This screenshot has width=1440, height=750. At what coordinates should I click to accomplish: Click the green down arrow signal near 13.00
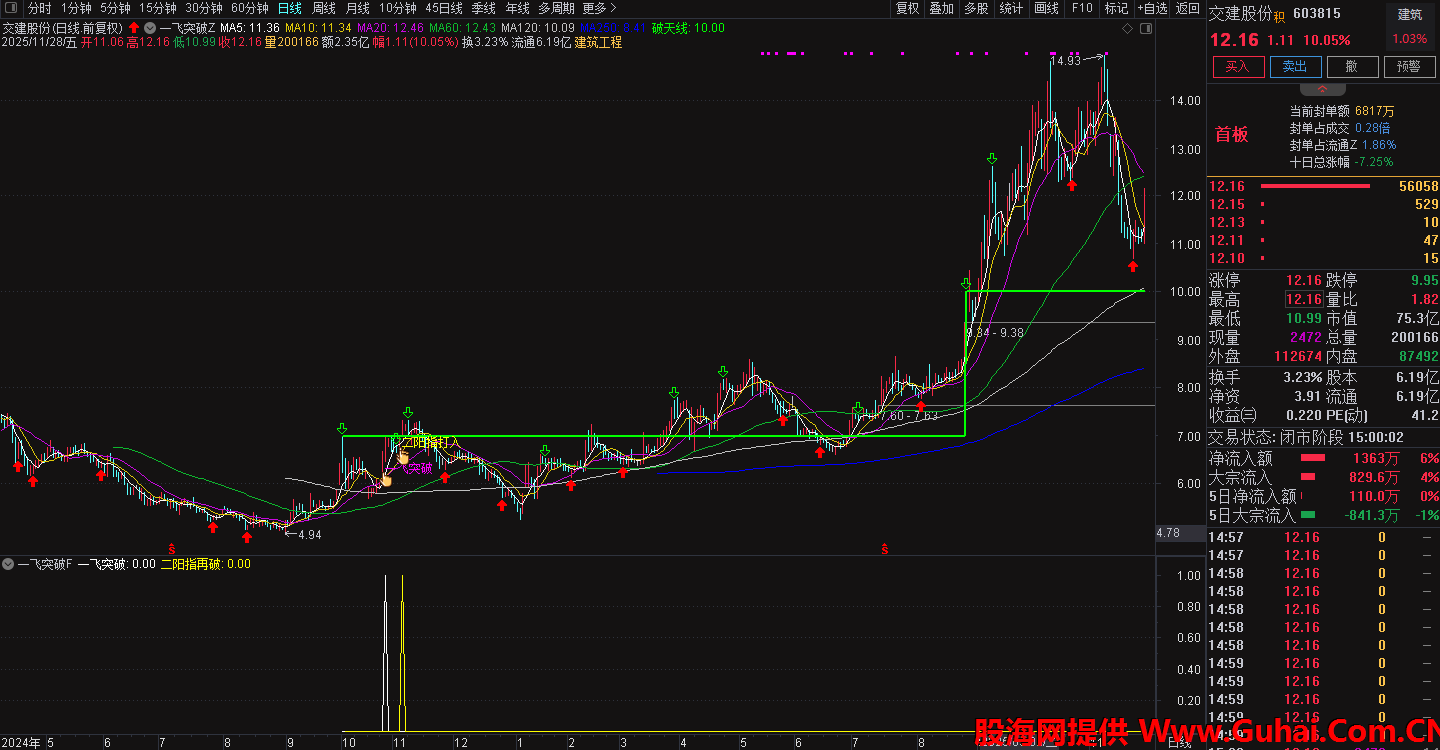(992, 159)
